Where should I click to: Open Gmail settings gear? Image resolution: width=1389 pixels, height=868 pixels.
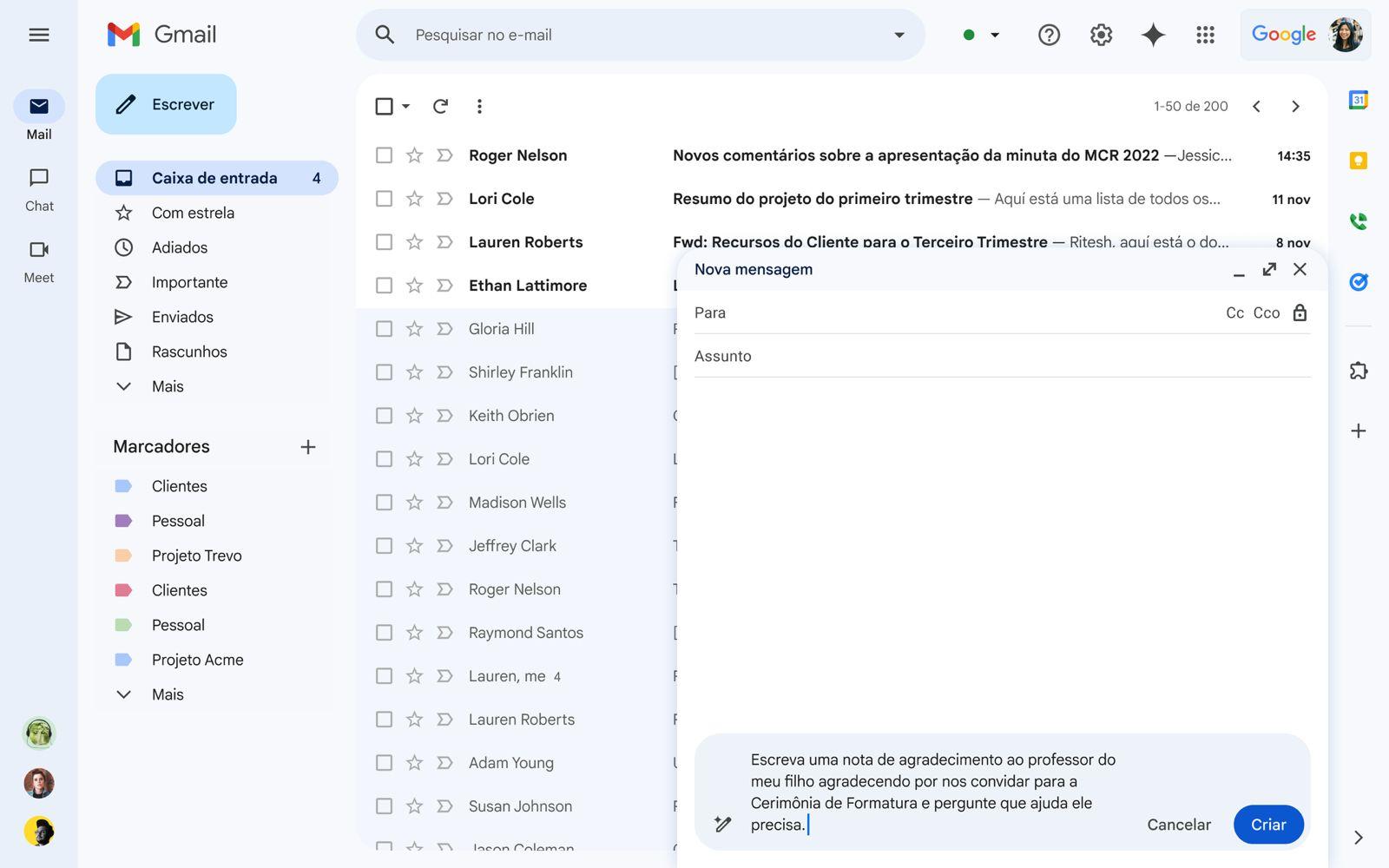1100,35
